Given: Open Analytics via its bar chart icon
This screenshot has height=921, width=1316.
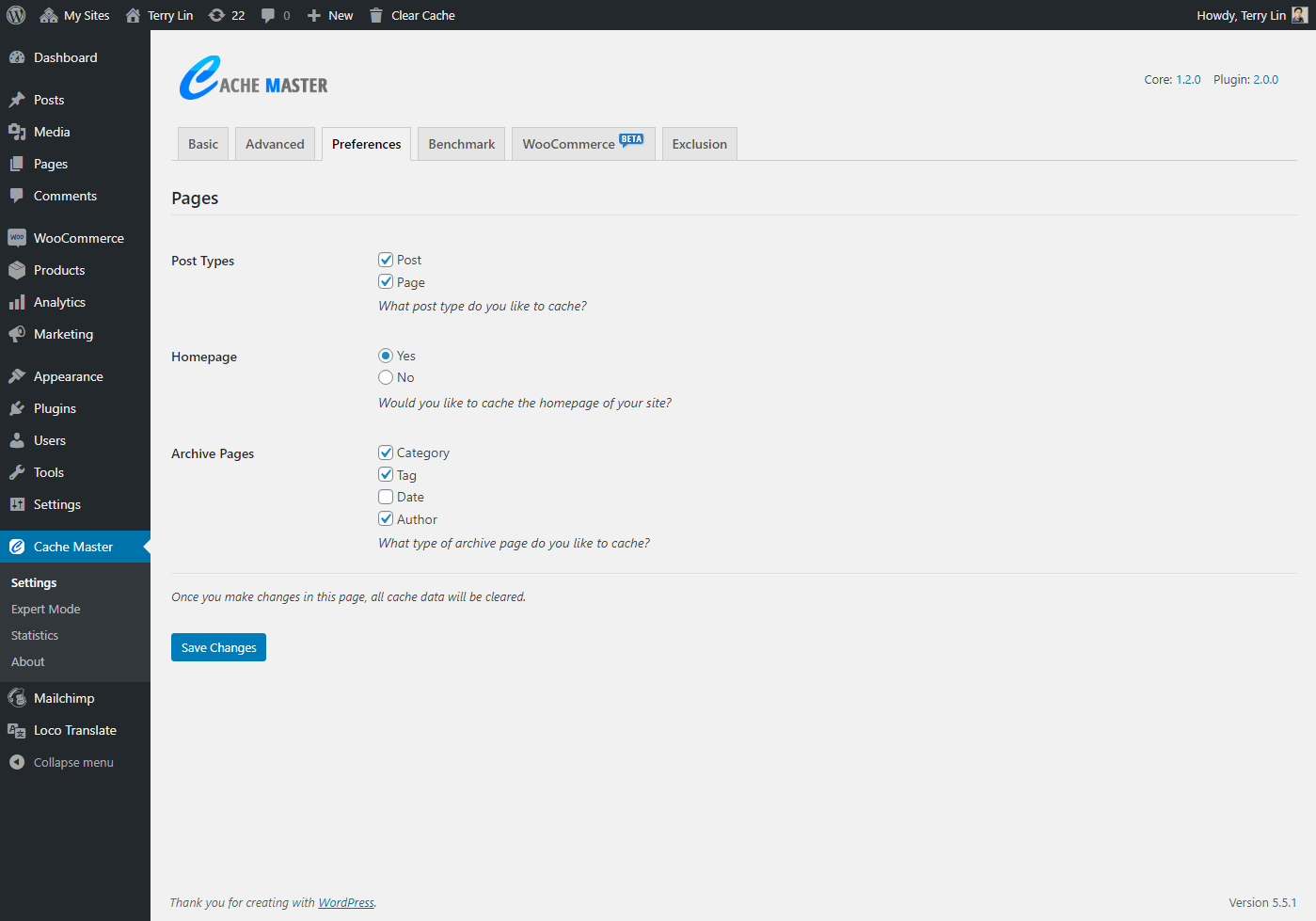Looking at the screenshot, I should click(17, 302).
